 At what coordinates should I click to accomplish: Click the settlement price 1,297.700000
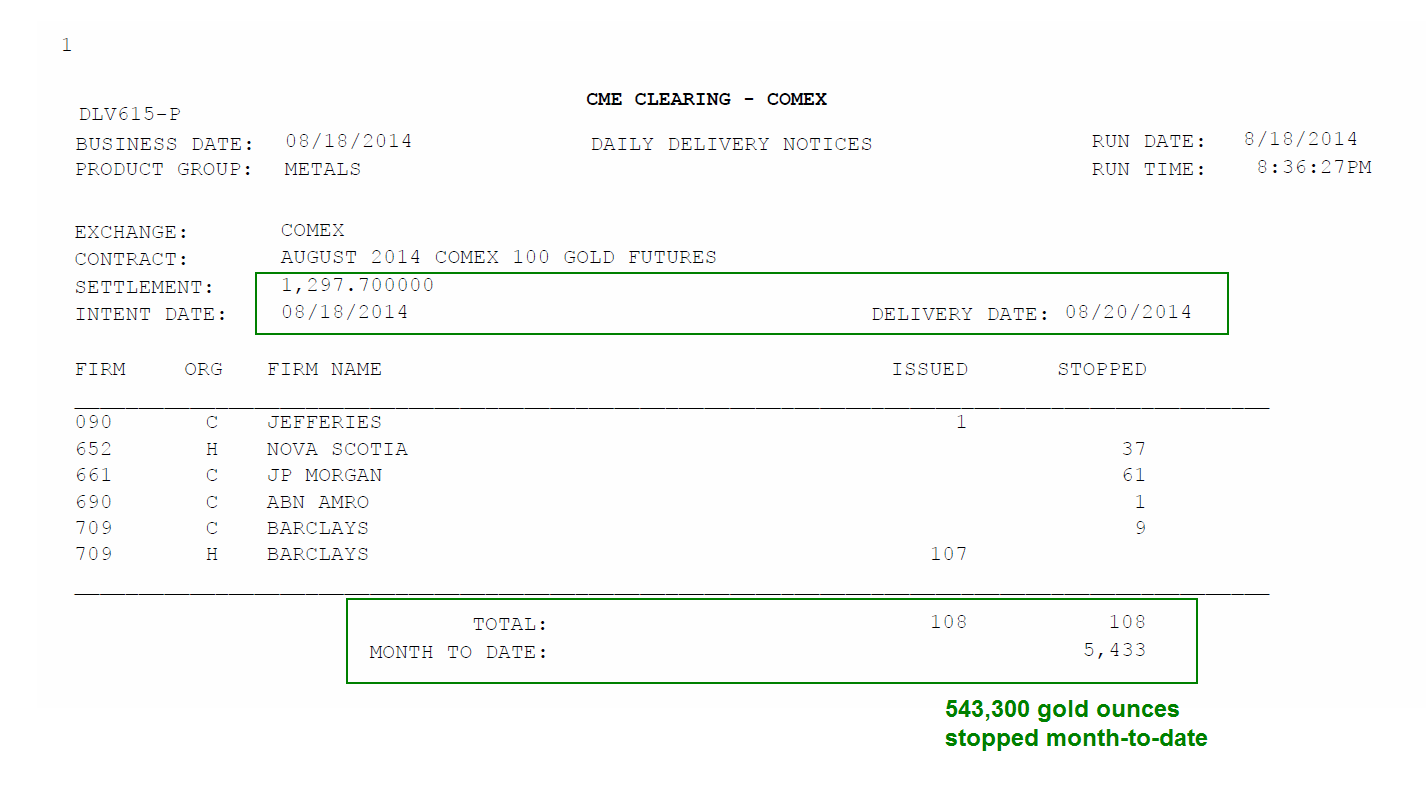(357, 285)
